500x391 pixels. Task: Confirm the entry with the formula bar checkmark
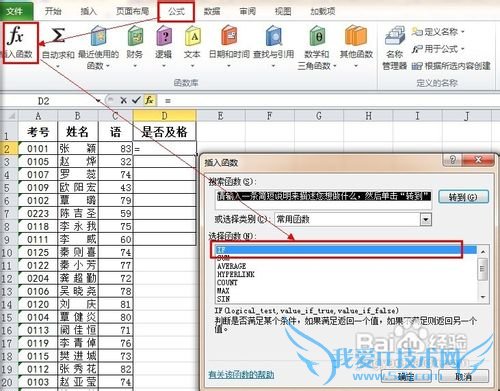pyautogui.click(x=136, y=100)
